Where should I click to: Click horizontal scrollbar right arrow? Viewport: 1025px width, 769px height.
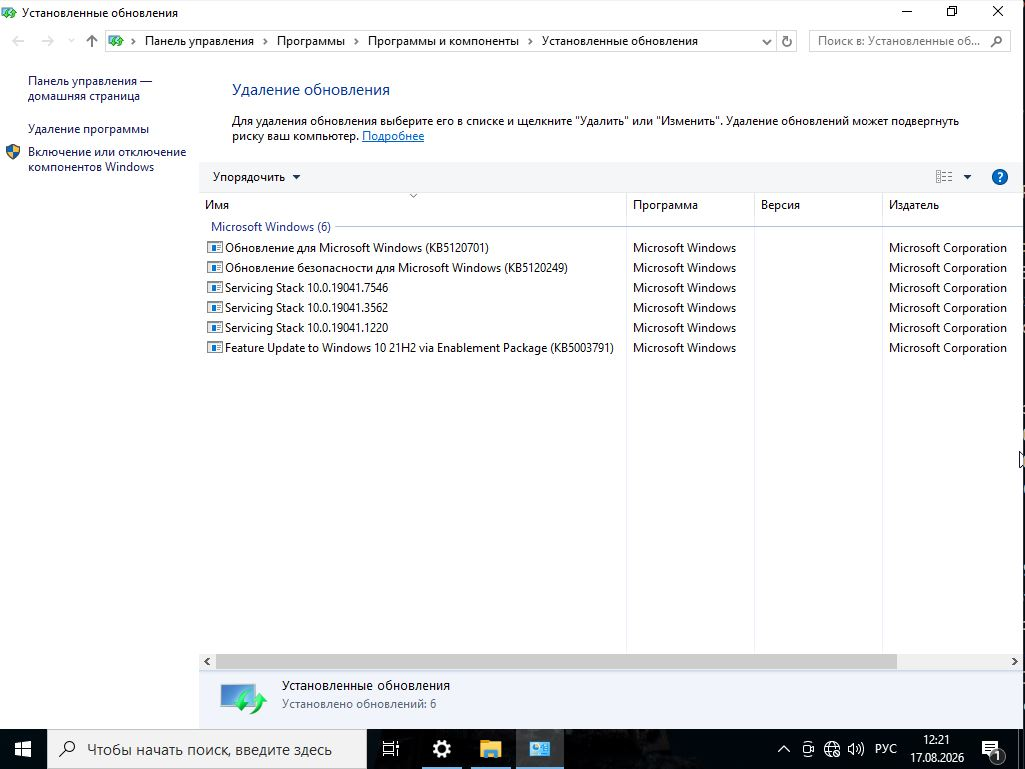coord(1015,662)
